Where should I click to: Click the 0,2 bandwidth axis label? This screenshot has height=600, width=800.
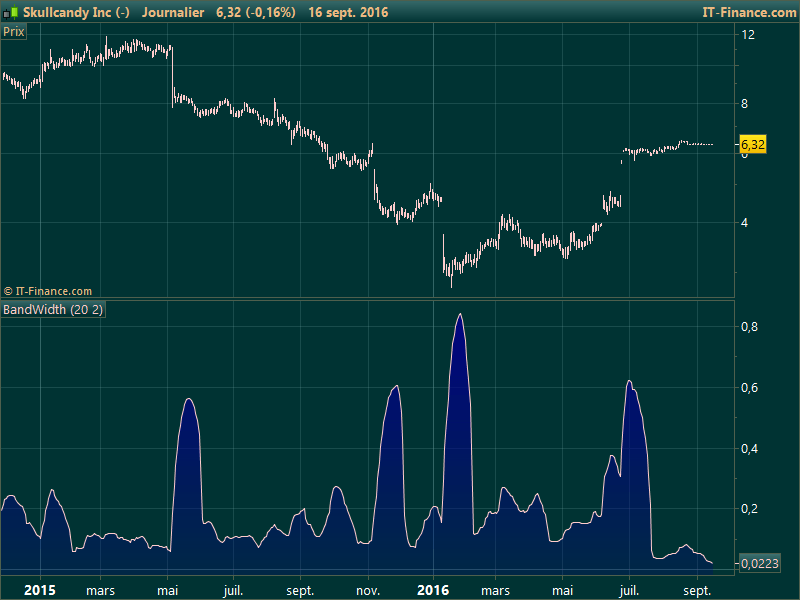coord(749,509)
